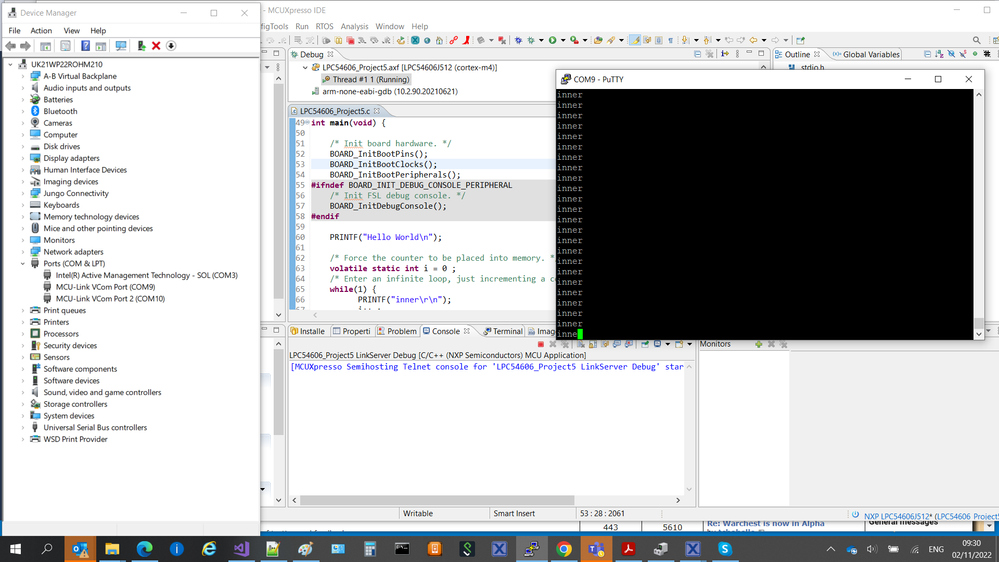Click the red link icon in MCUXpresso toolbar

453,40
